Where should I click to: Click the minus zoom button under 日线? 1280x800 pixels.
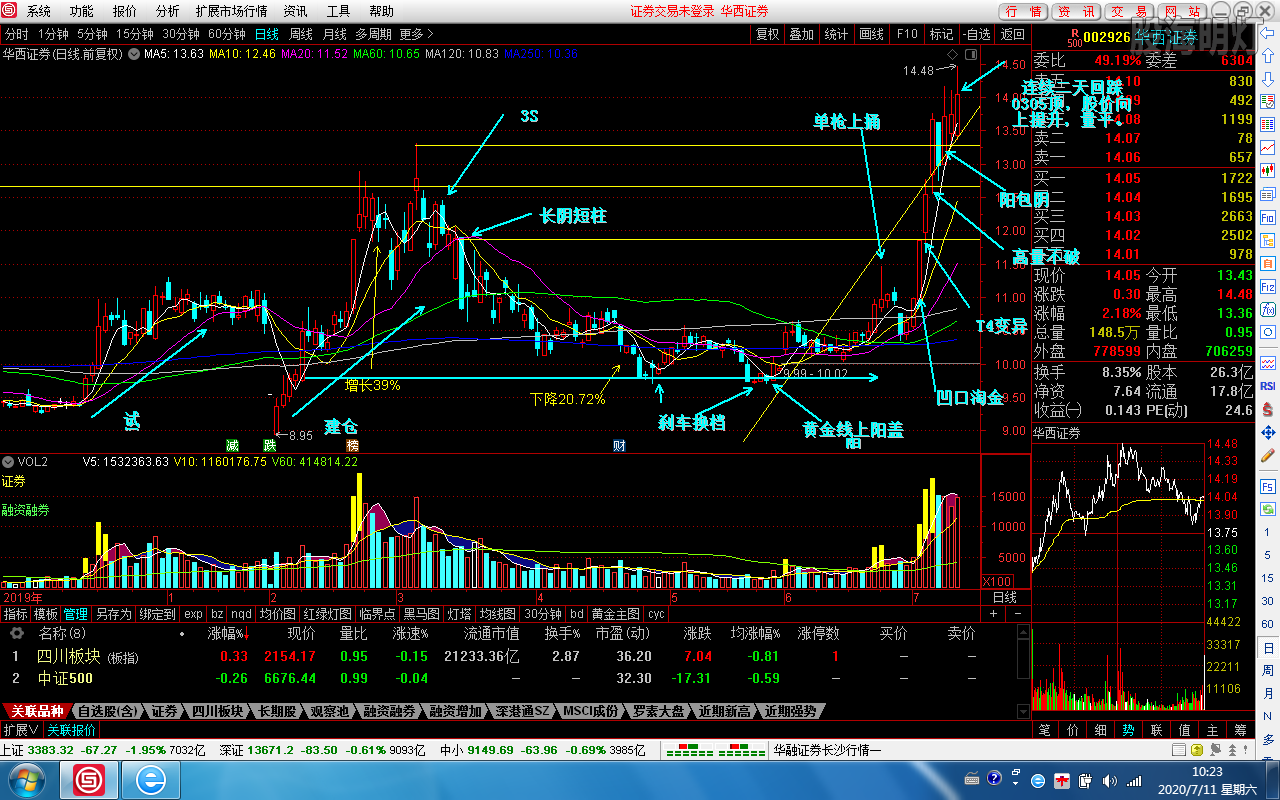(x=1017, y=613)
